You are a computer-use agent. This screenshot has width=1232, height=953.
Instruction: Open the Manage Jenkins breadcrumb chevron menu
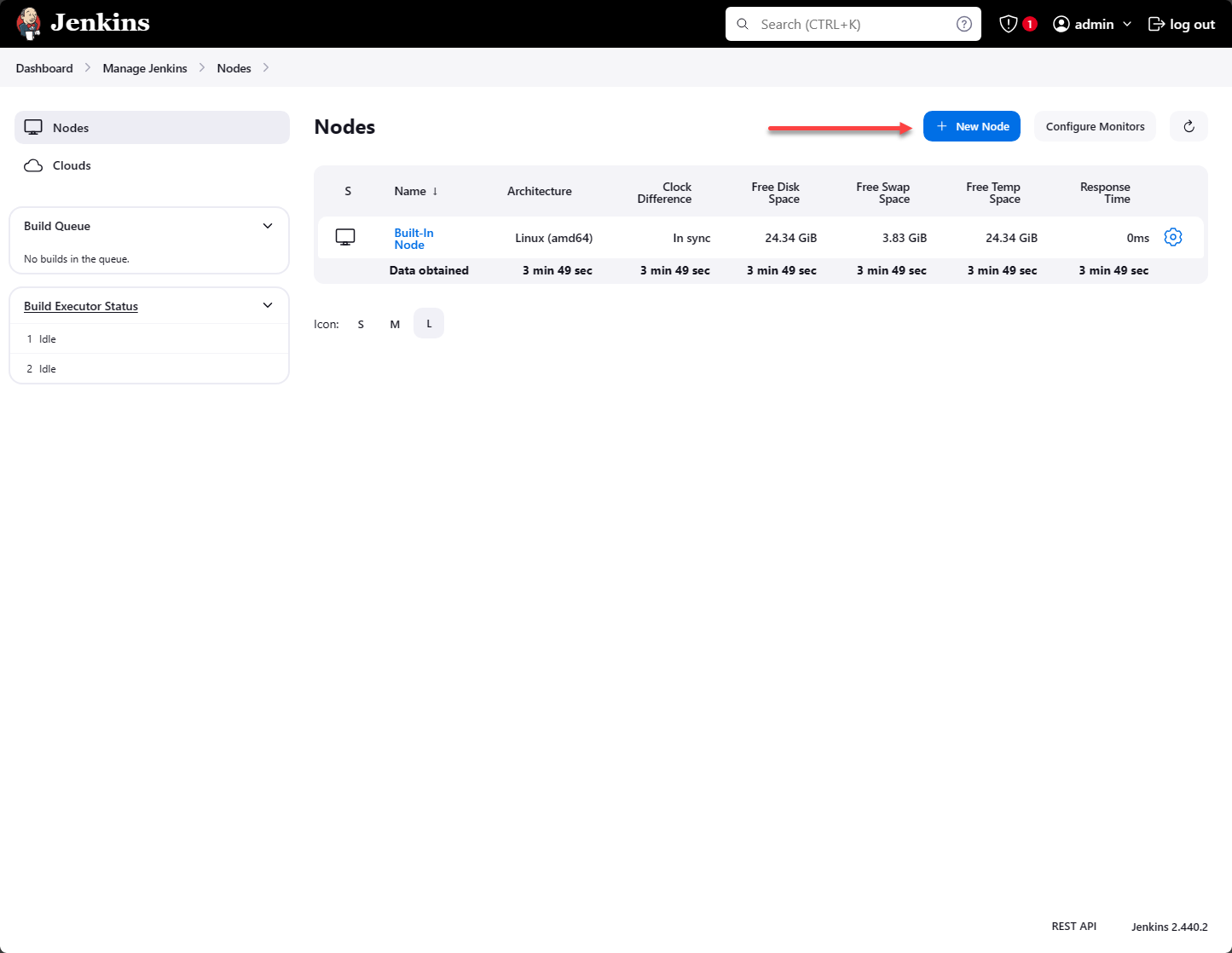[202, 67]
